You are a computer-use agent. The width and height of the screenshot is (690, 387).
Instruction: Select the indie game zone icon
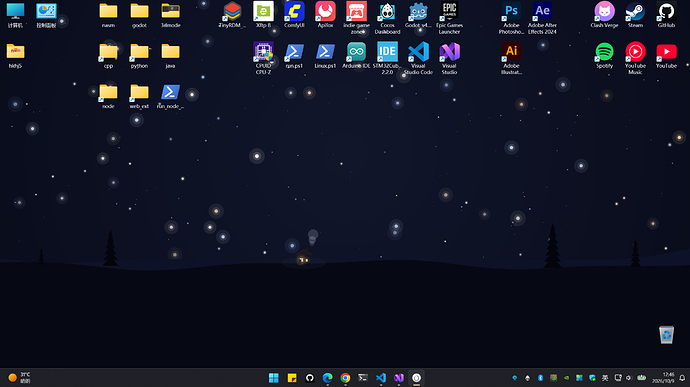356,18
